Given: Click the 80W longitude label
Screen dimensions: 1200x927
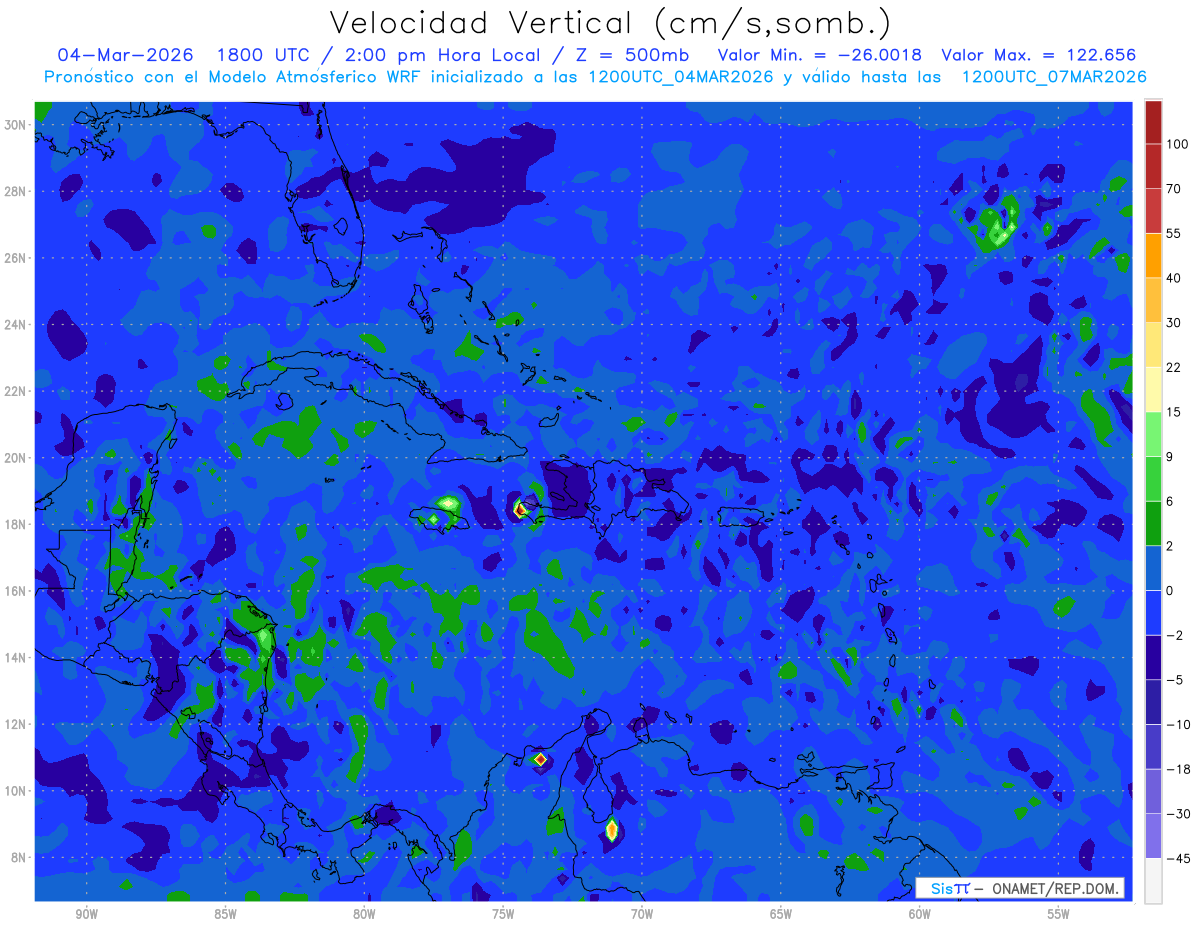Looking at the screenshot, I should (x=364, y=914).
